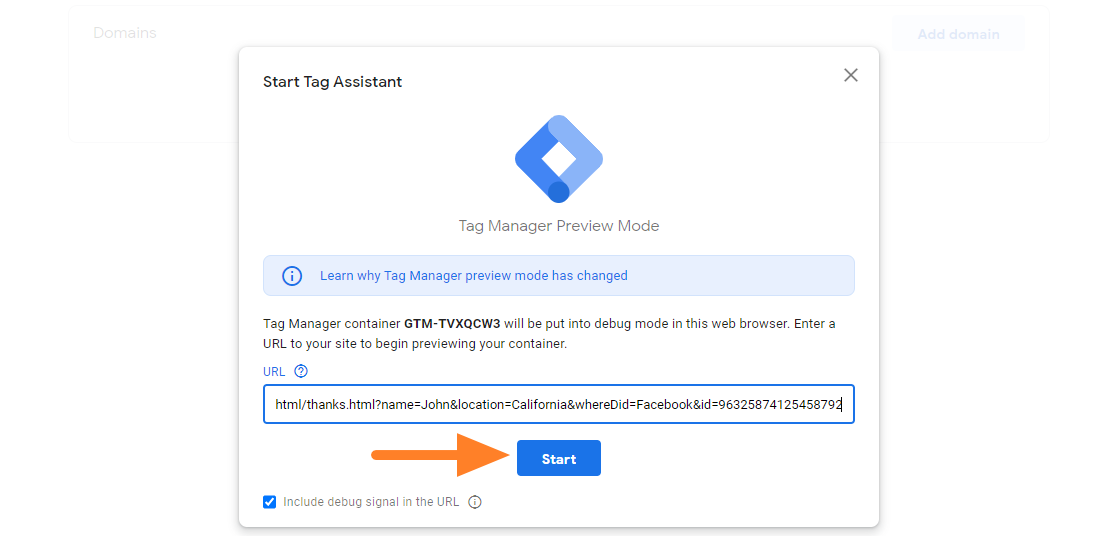Click the "Tag Manager Preview Mode" caption
The height and width of the screenshot is (536, 1114).
558,226
